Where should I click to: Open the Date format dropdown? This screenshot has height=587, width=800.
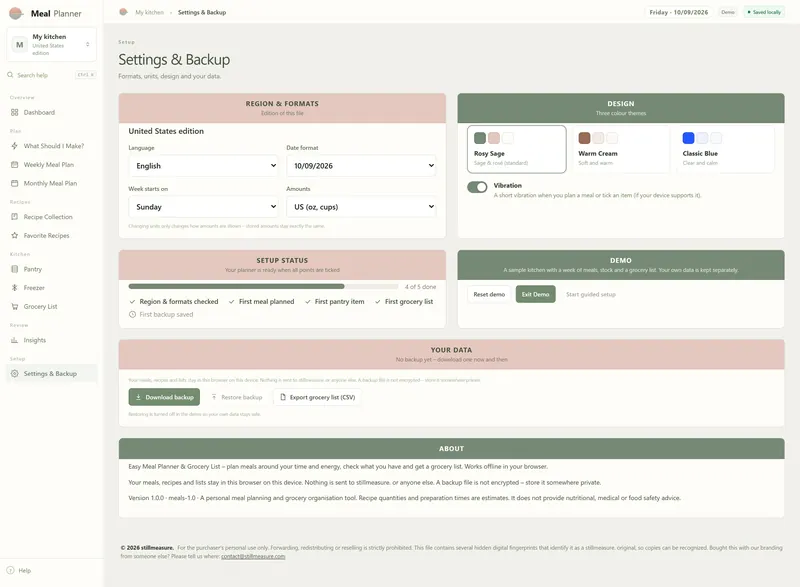pos(361,166)
